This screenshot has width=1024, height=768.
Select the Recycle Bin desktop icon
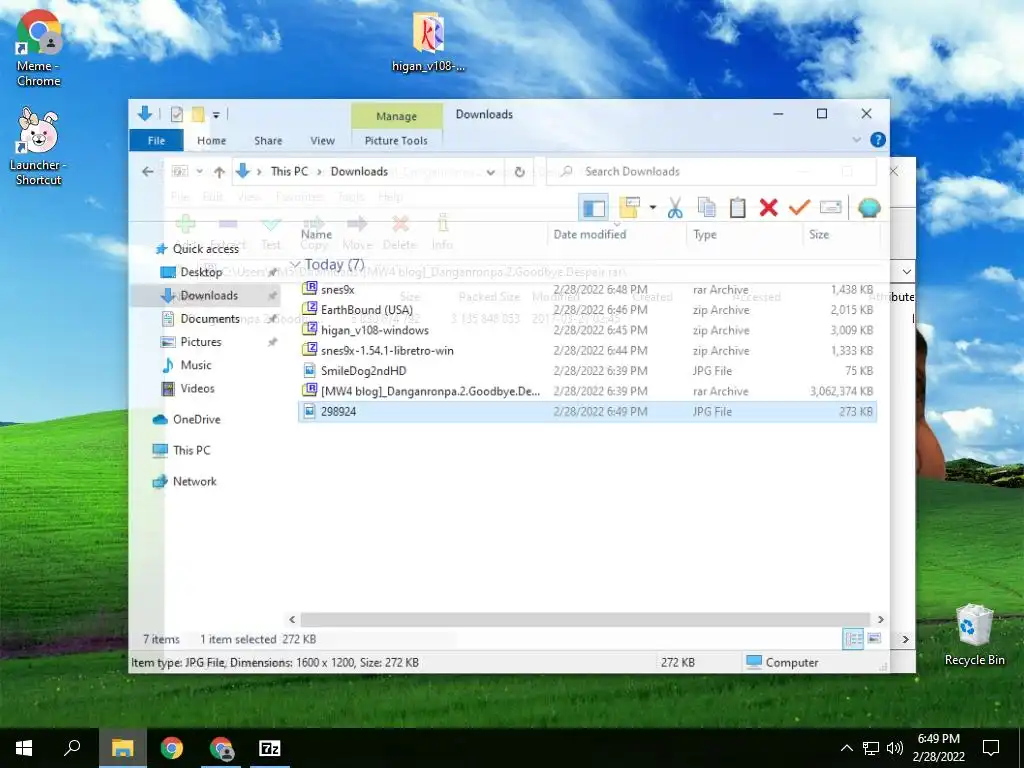[x=974, y=635]
